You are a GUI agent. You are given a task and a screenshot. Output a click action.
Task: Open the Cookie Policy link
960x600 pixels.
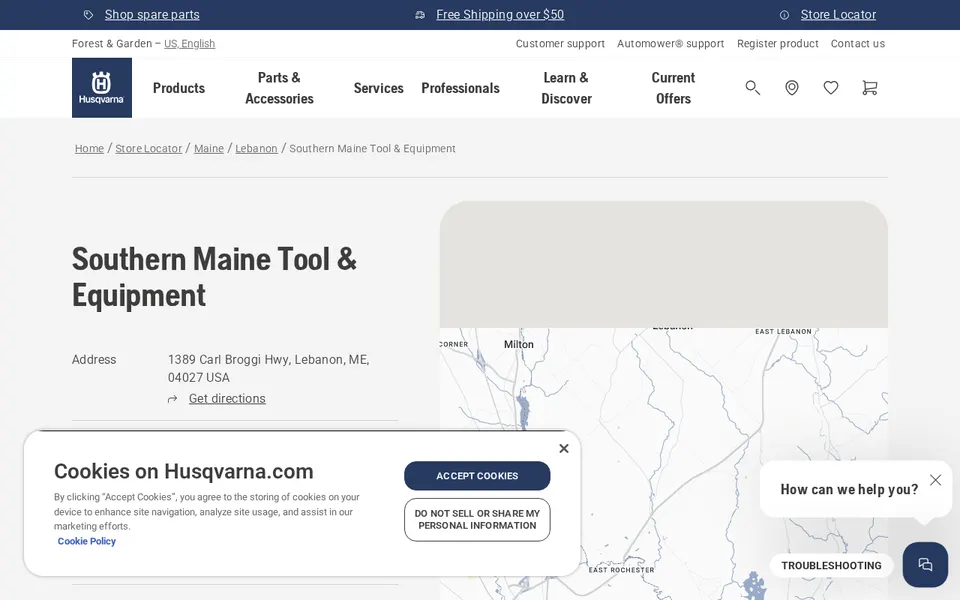86,541
